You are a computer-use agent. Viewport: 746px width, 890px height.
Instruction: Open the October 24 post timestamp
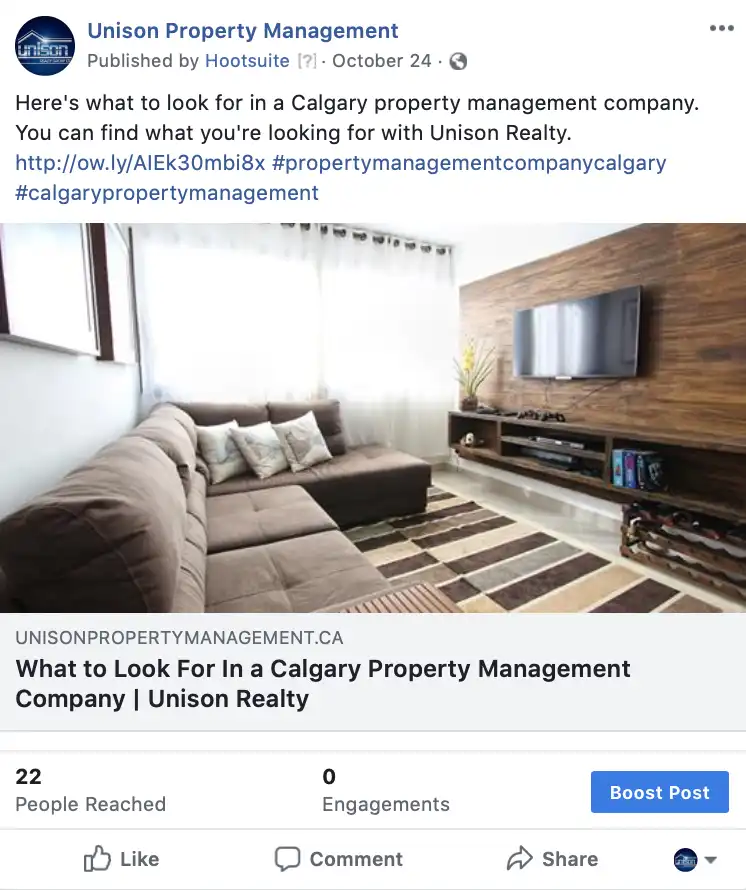pos(382,61)
